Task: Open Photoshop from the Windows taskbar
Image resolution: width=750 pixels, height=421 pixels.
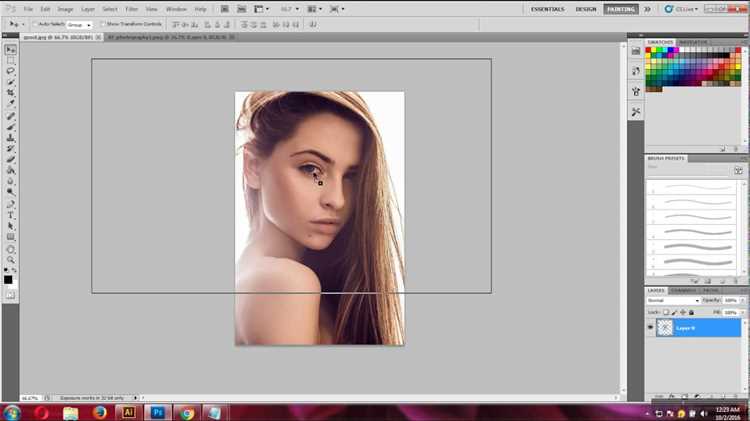Action: click(x=158, y=412)
